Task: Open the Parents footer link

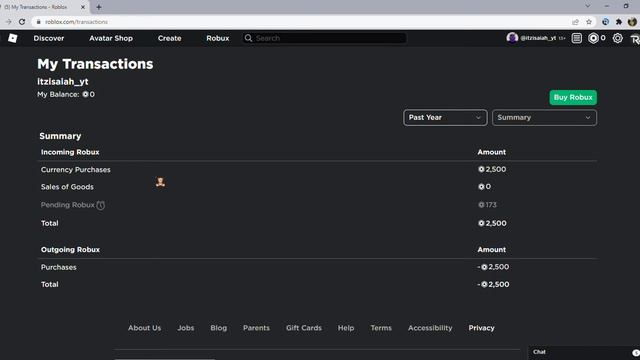Action: pos(256,328)
